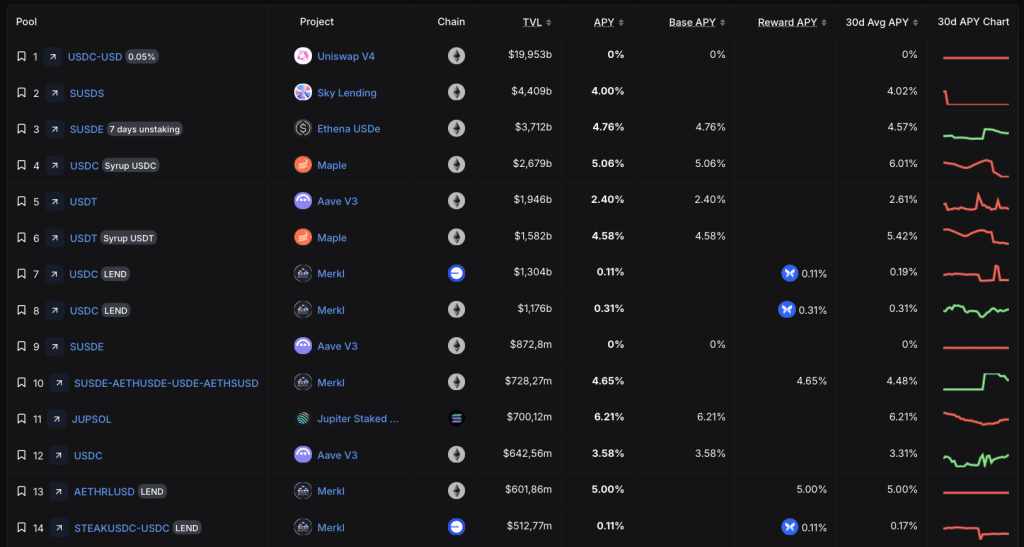Click the Uniswap V4 project logo
The height and width of the screenshot is (547, 1024).
(303, 56)
